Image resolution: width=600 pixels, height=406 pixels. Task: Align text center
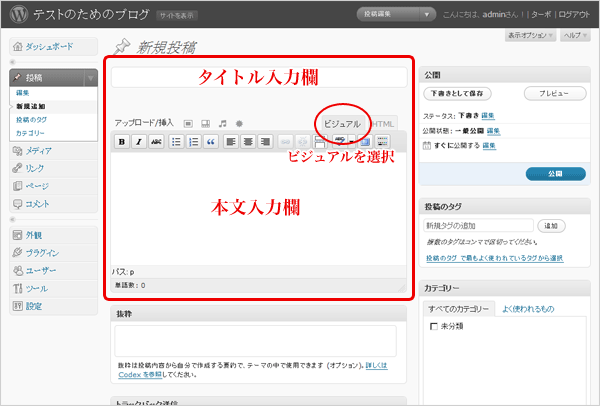point(248,142)
